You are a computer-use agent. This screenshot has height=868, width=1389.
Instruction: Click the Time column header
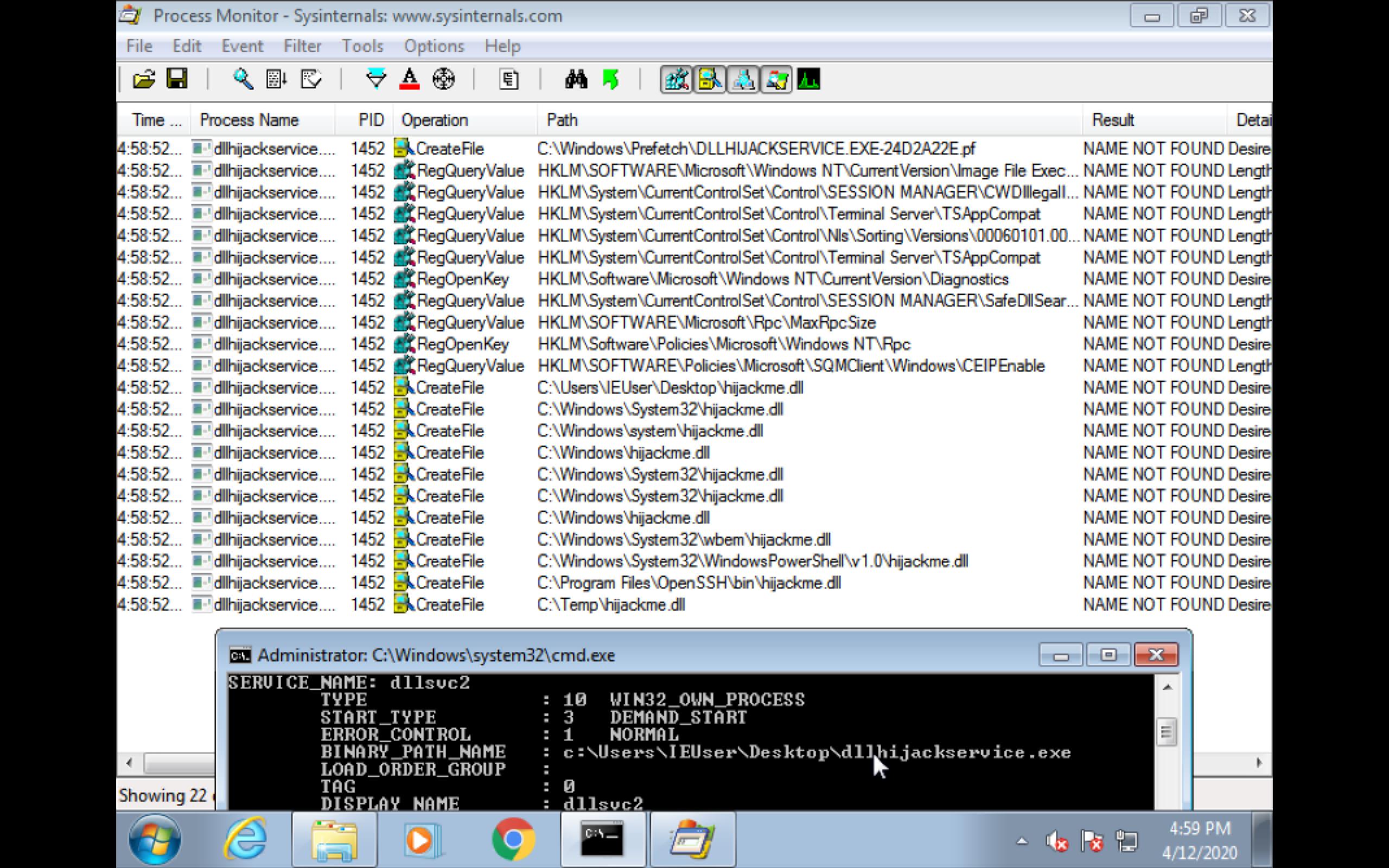(154, 120)
